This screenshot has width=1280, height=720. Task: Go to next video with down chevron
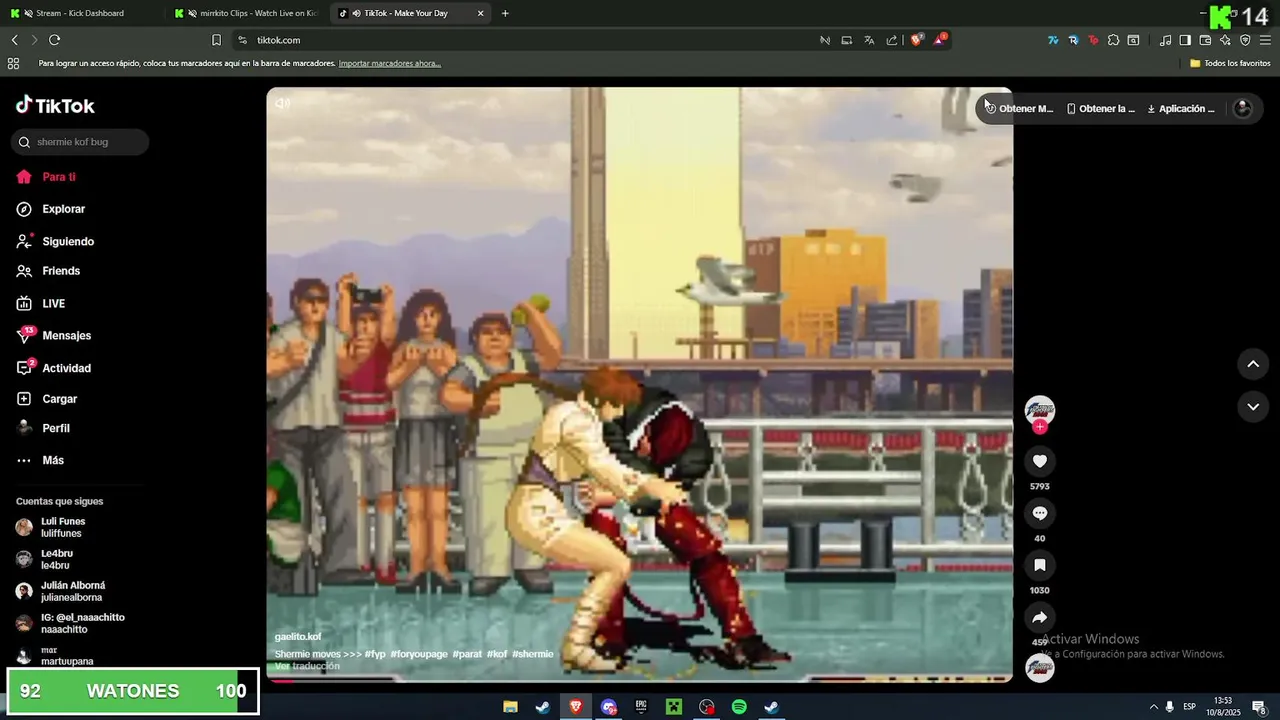[x=1253, y=407]
